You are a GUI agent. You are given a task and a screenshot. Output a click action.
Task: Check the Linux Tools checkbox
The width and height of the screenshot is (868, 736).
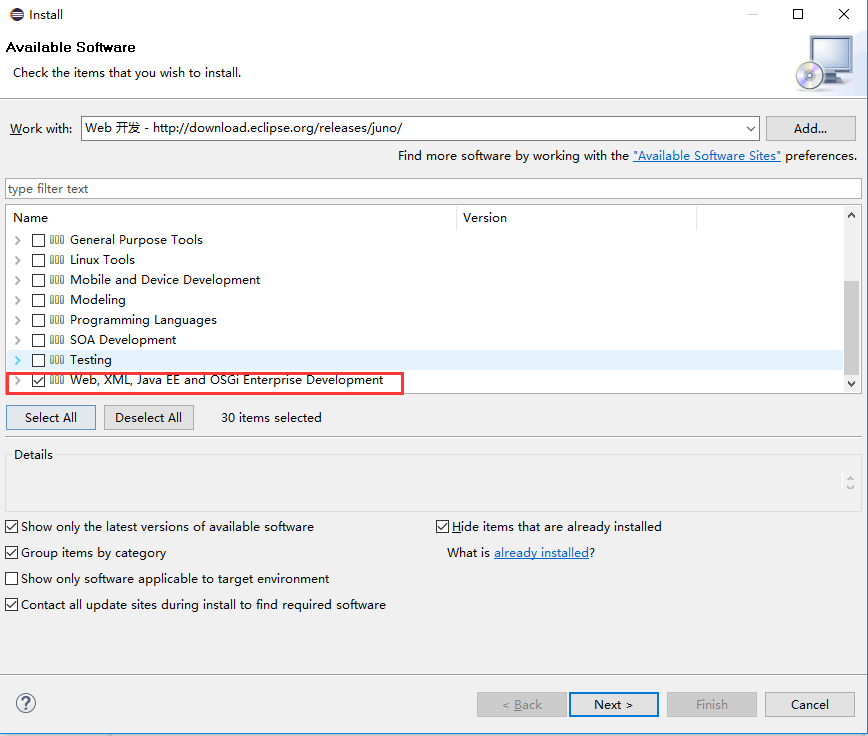click(x=38, y=260)
